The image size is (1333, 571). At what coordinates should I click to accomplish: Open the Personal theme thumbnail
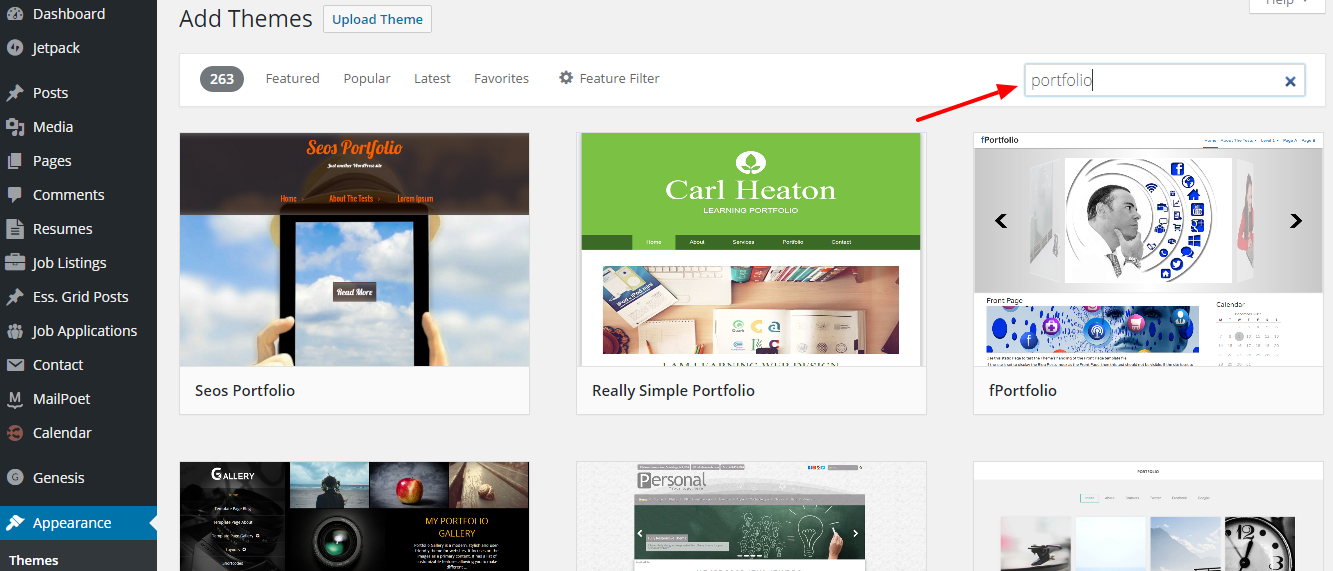751,516
